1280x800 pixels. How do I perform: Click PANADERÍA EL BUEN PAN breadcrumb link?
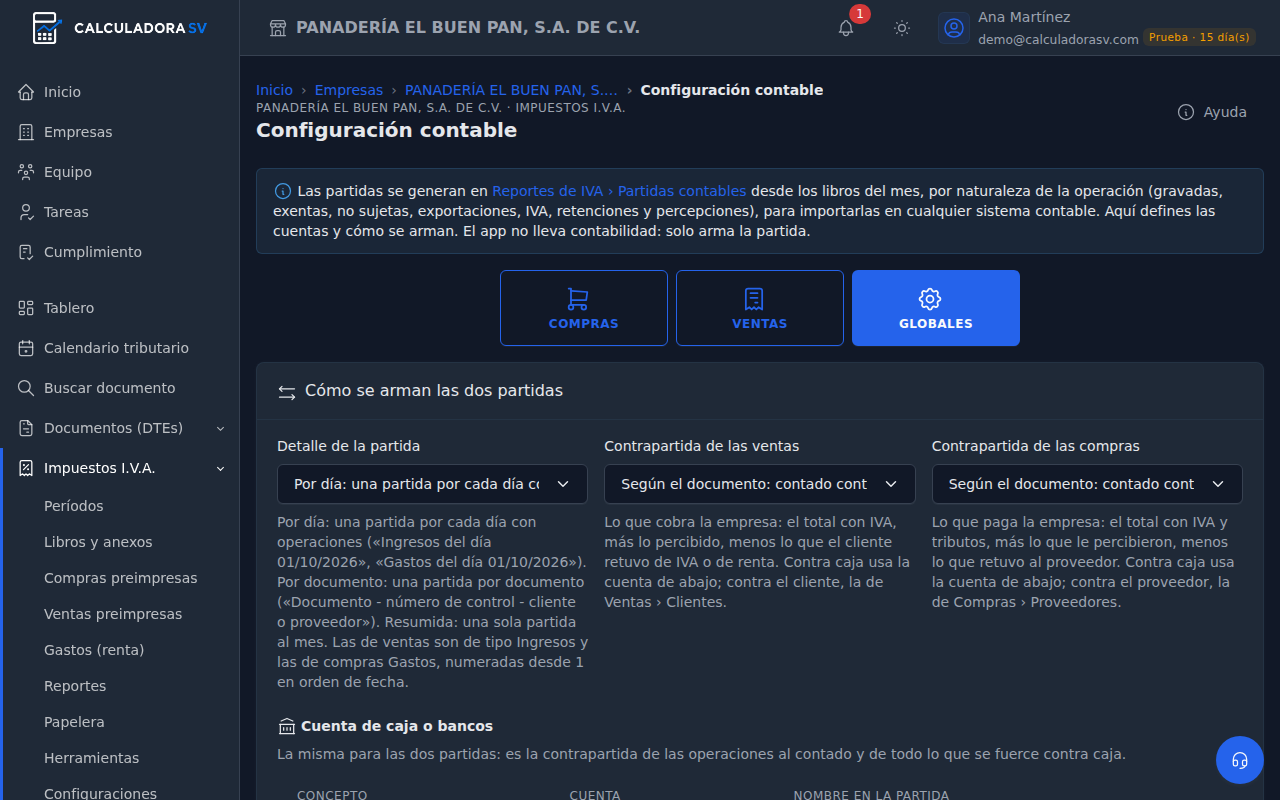(x=511, y=90)
